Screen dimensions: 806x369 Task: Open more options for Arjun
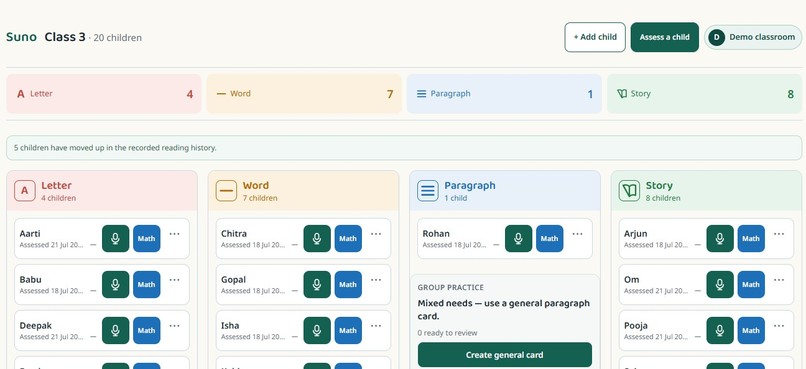[x=779, y=234]
